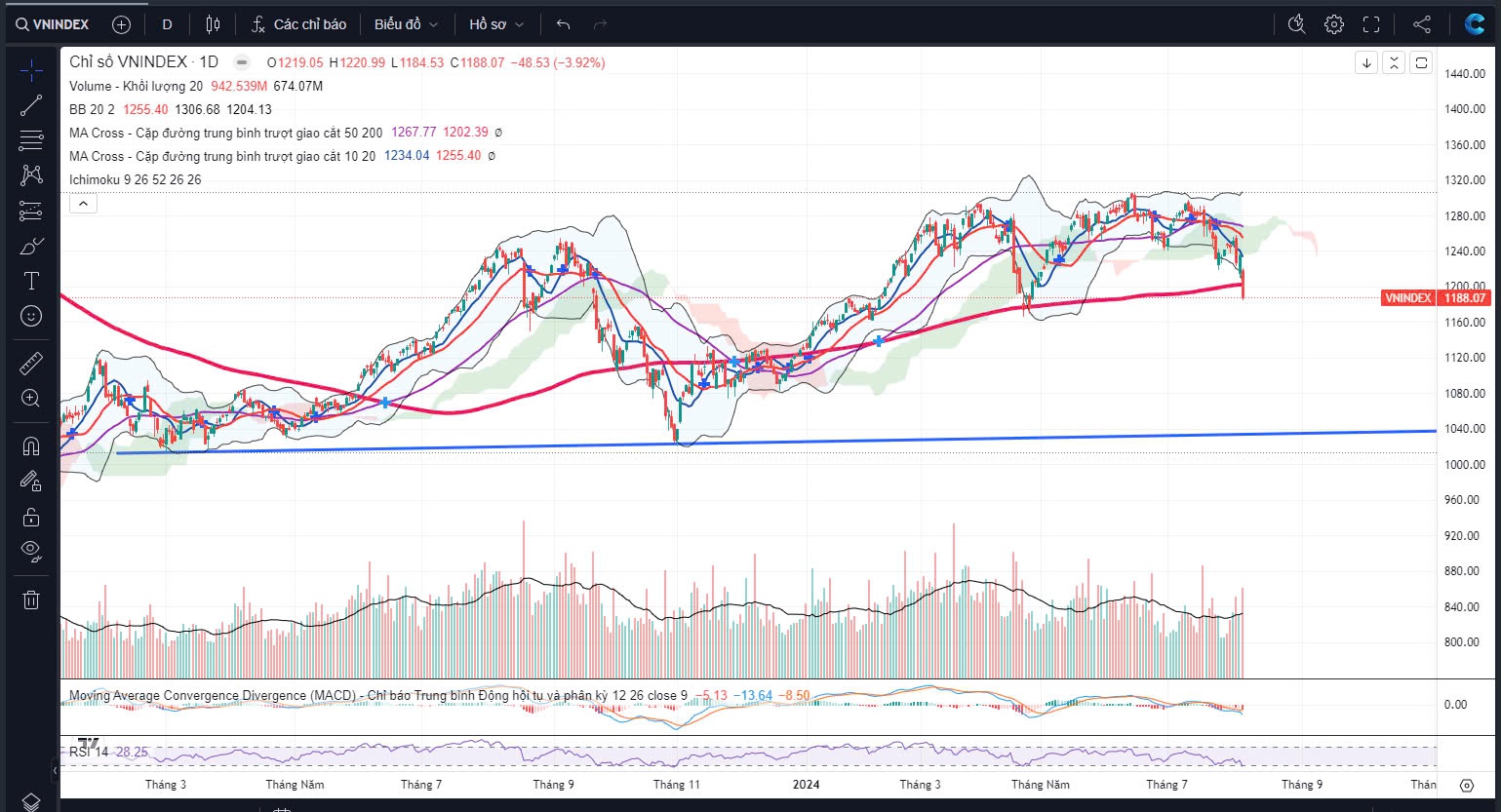Image resolution: width=1501 pixels, height=812 pixels.
Task: Click the RSI value 28.25
Action: (x=132, y=752)
